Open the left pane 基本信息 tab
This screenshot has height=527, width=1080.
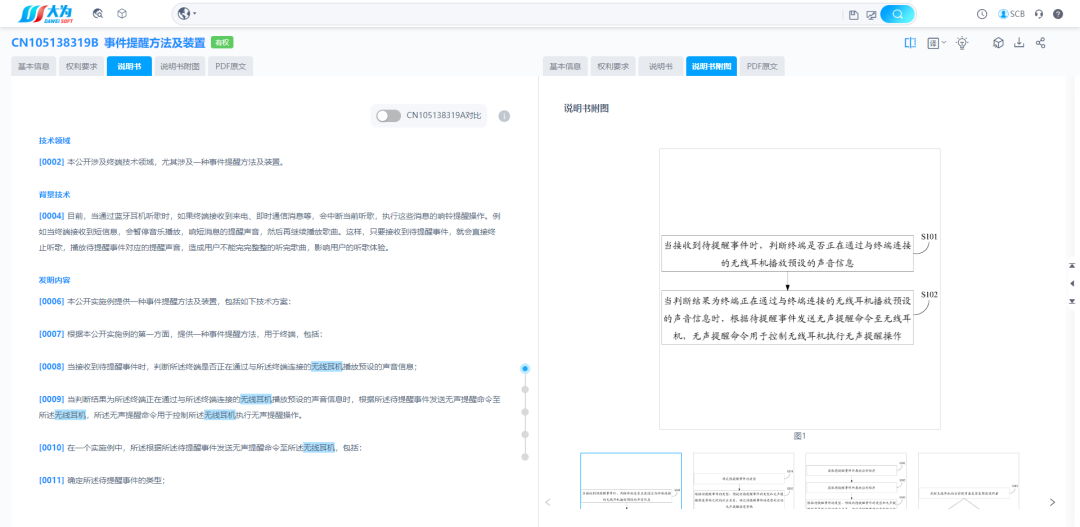point(33,67)
